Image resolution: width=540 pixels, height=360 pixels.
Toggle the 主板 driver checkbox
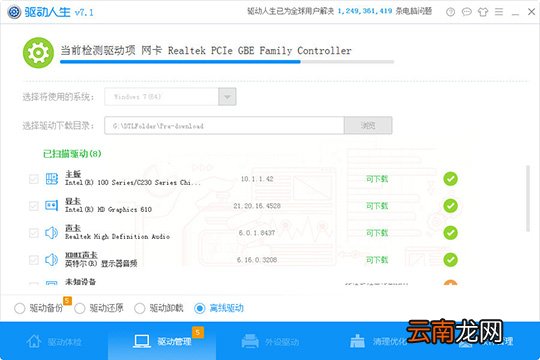pos(34,179)
